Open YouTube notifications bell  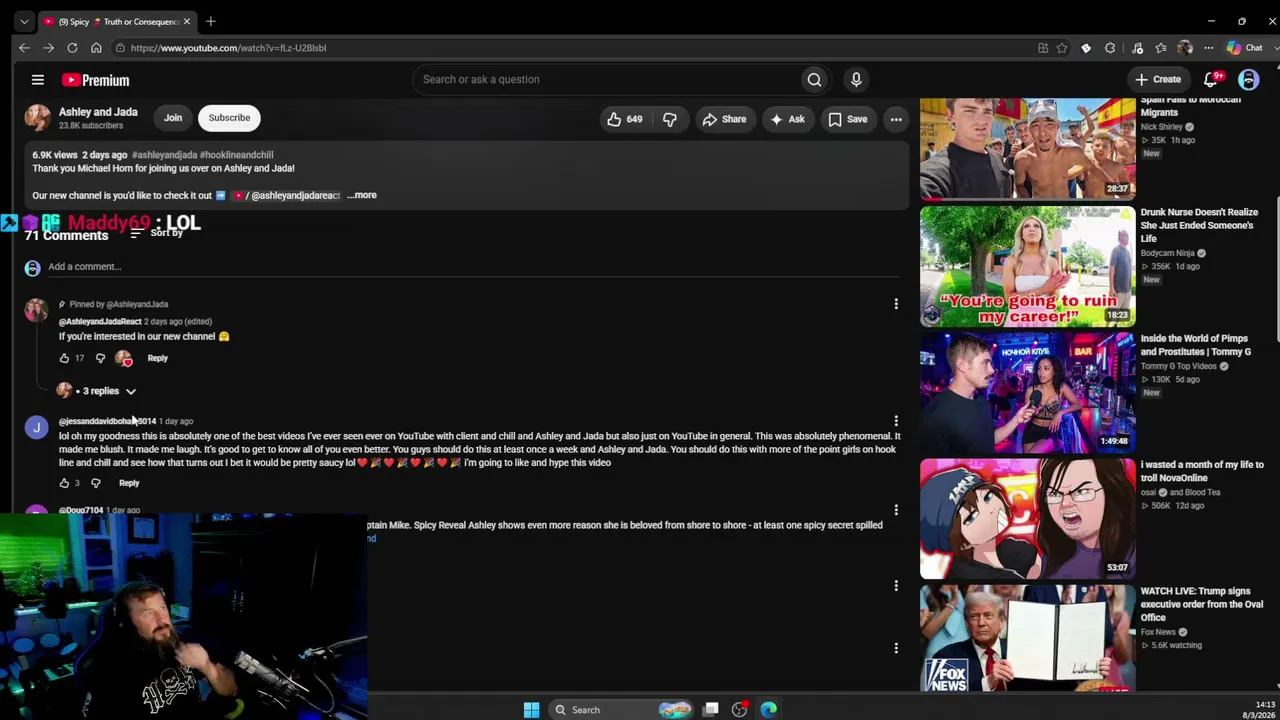[1212, 79]
